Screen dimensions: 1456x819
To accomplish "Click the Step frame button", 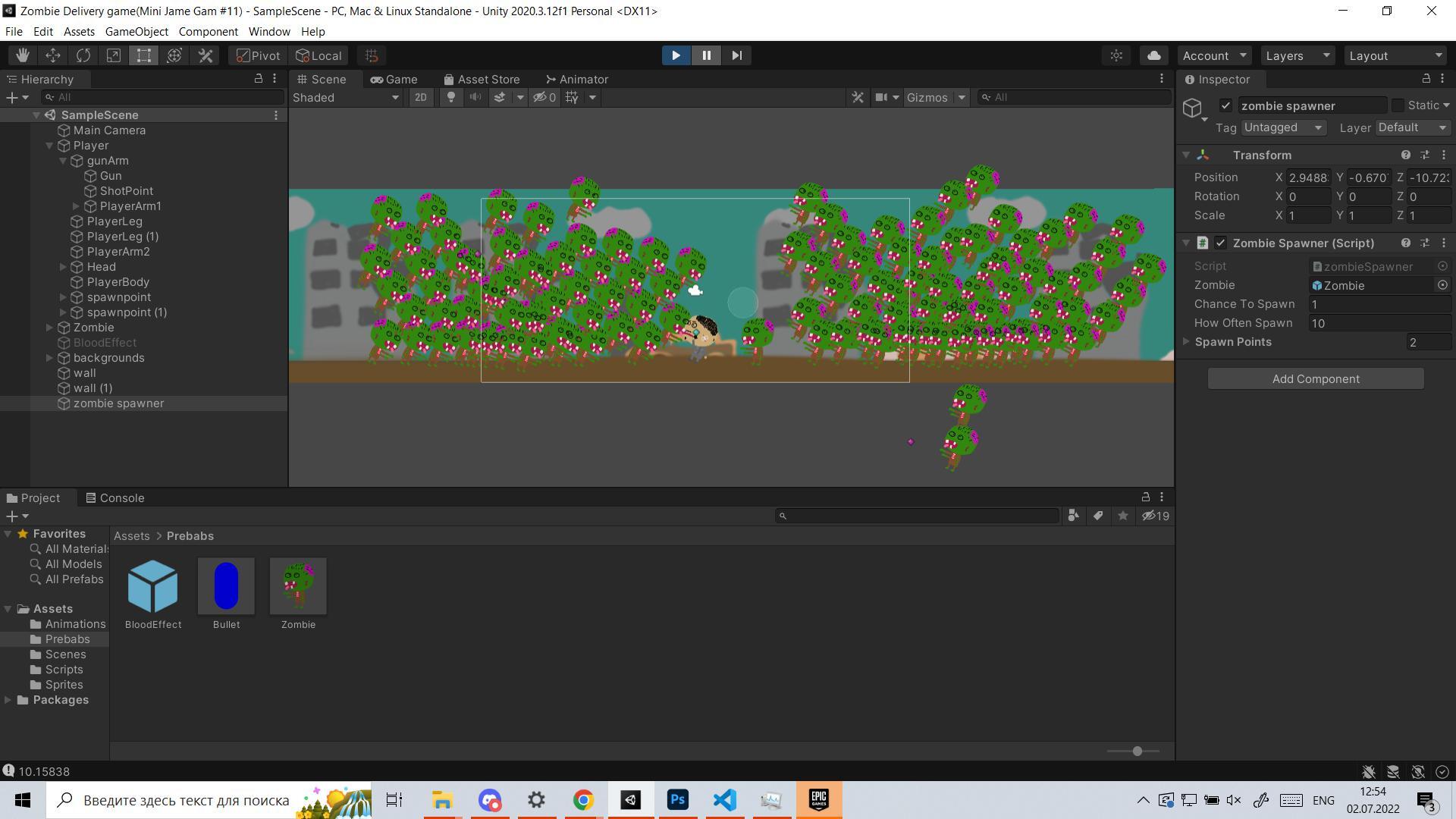I will (x=736, y=55).
